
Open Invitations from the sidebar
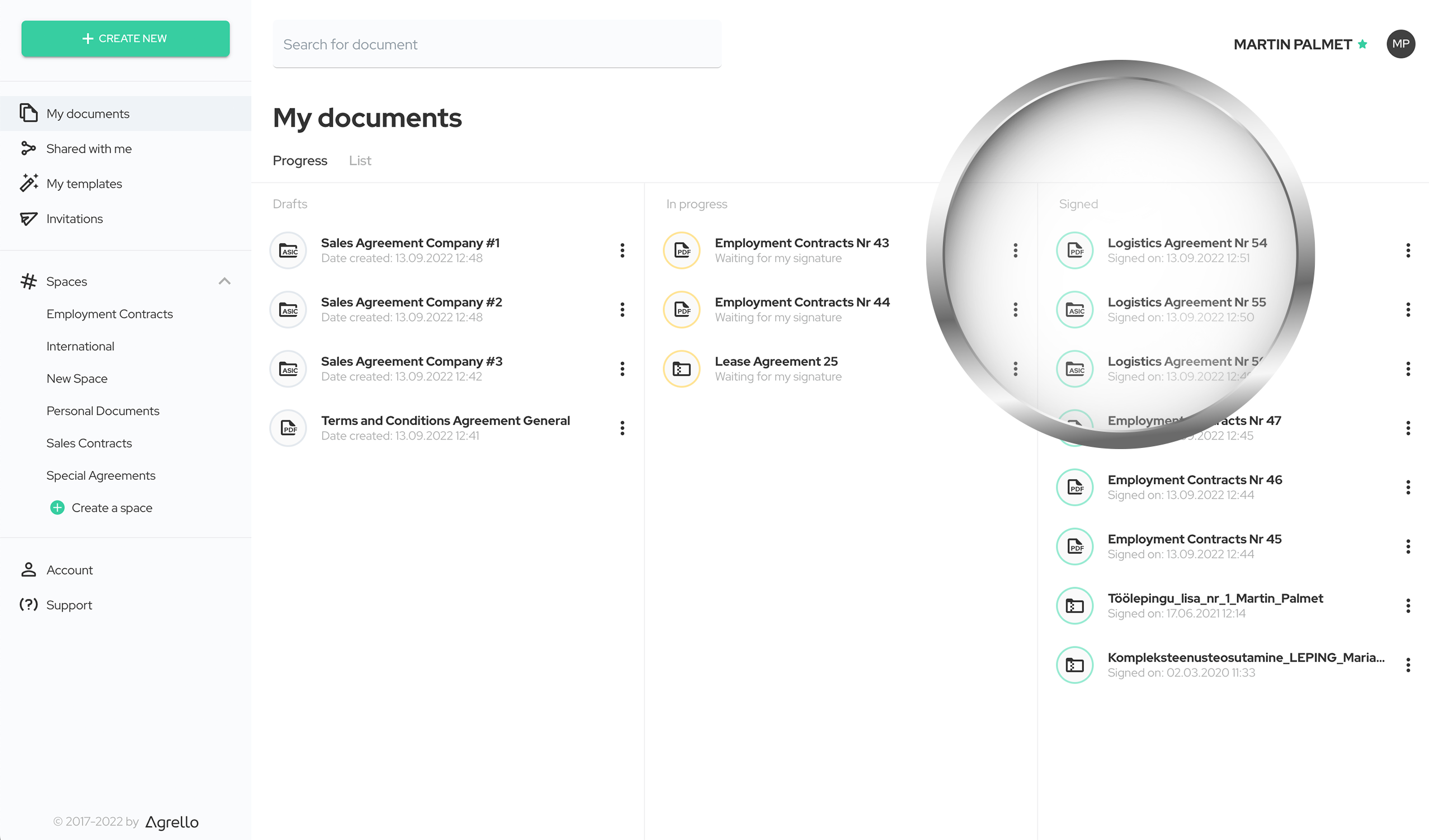(x=29, y=218)
